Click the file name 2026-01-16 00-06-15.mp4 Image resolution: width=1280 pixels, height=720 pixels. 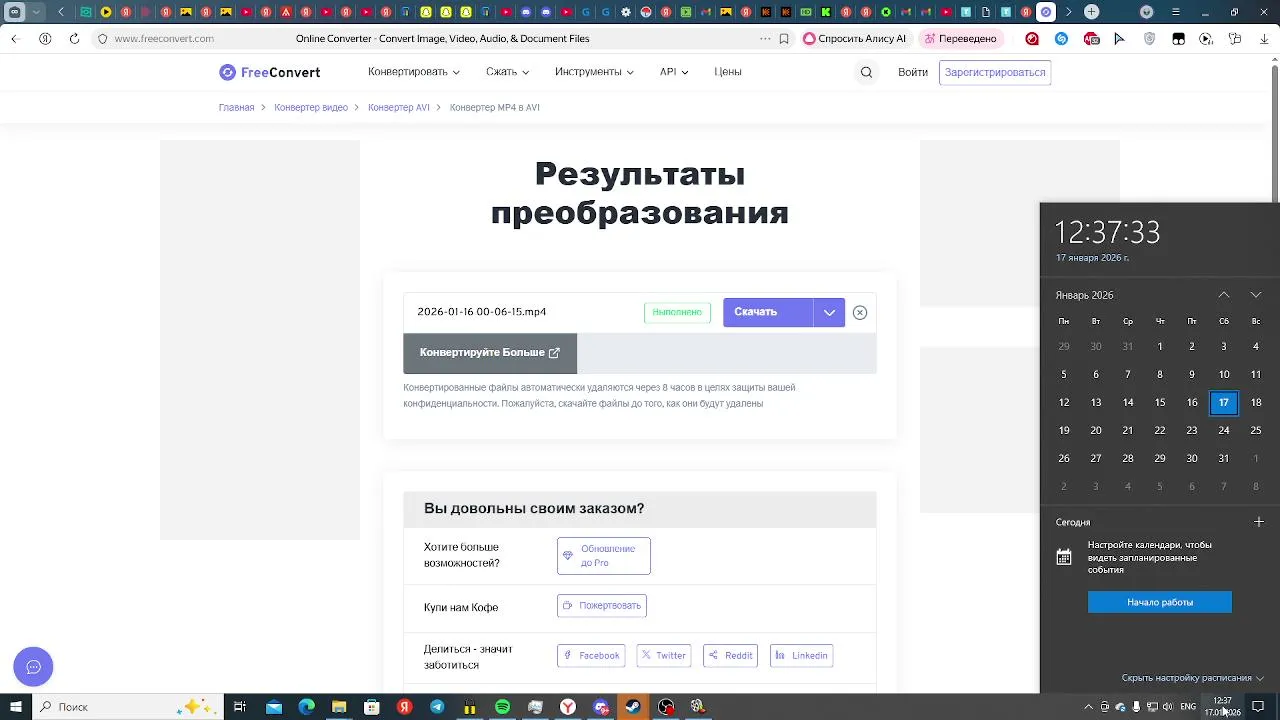tap(482, 312)
